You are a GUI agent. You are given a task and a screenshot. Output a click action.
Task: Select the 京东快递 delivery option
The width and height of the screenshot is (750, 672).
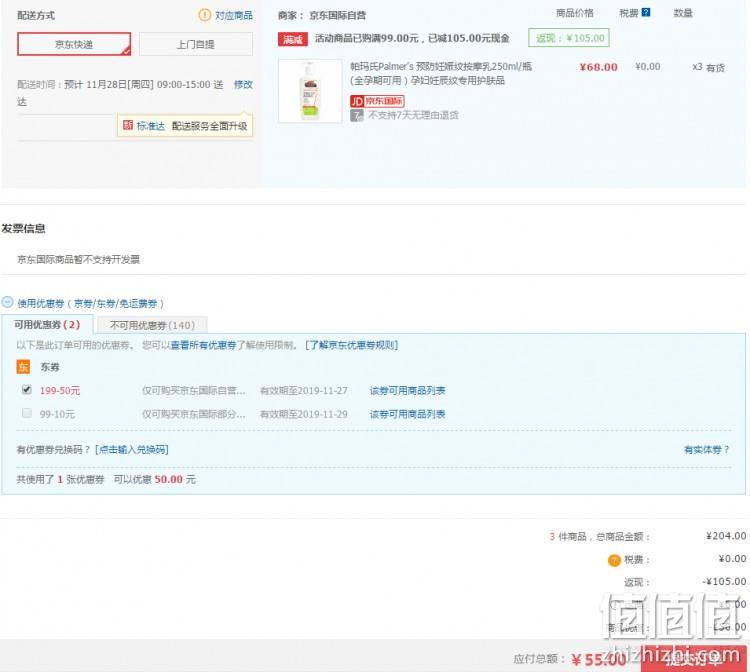pos(74,44)
